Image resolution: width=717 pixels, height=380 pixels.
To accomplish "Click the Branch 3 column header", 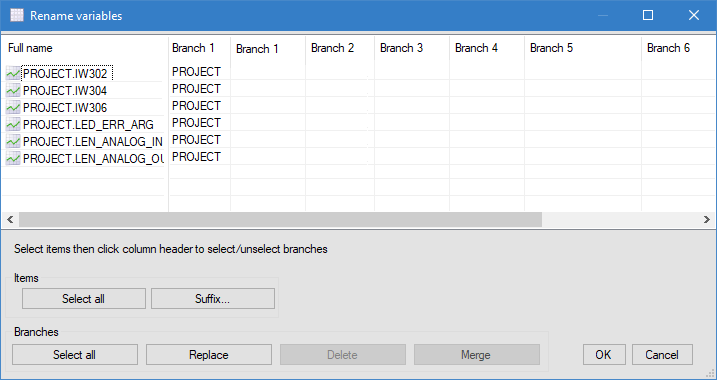I will 412,48.
